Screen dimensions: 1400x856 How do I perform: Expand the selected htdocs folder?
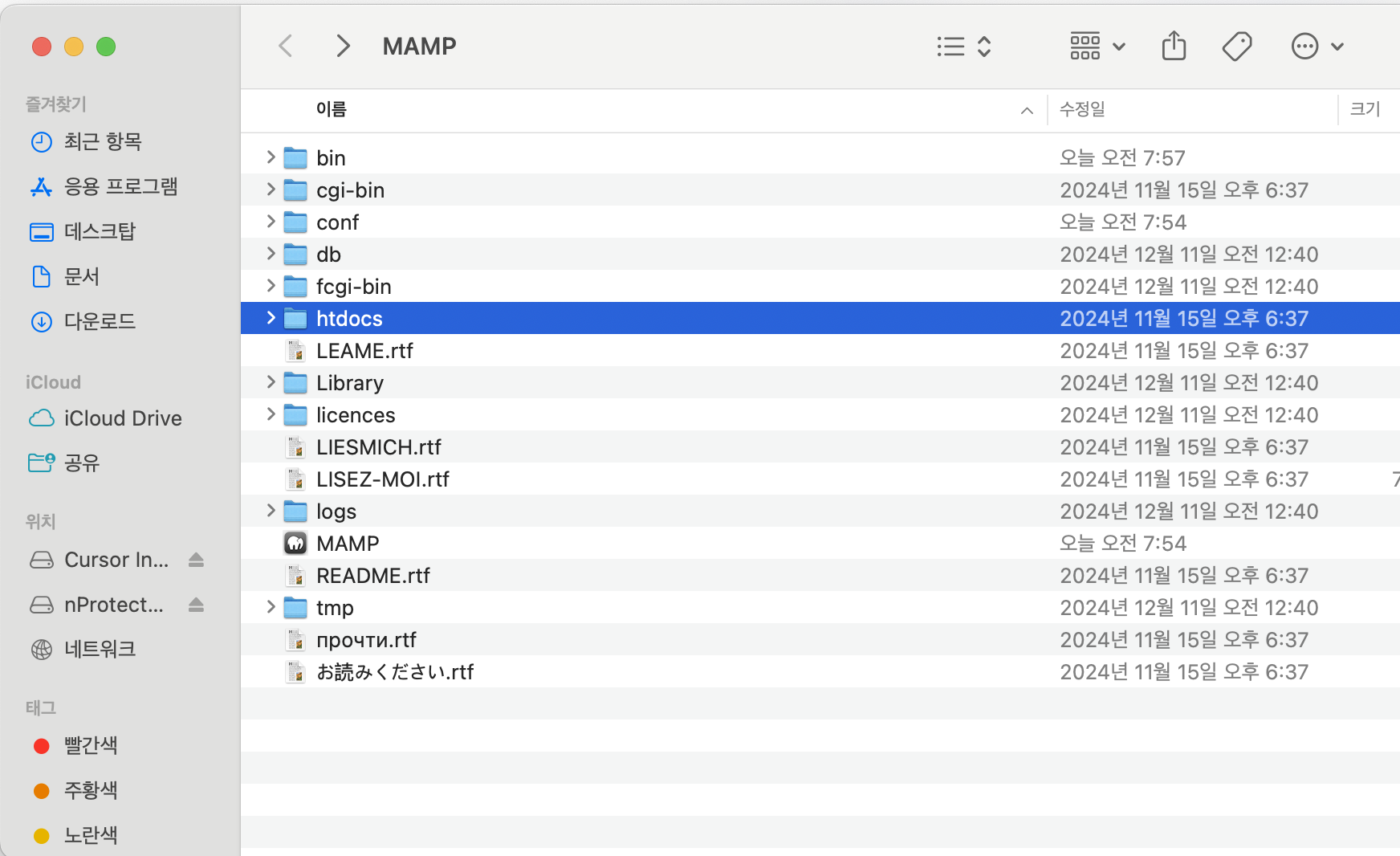(271, 318)
